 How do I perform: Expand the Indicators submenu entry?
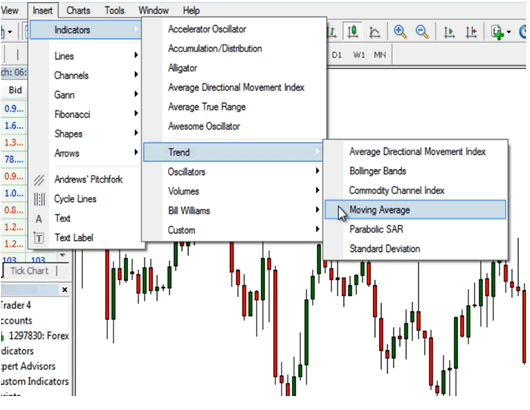(86, 30)
